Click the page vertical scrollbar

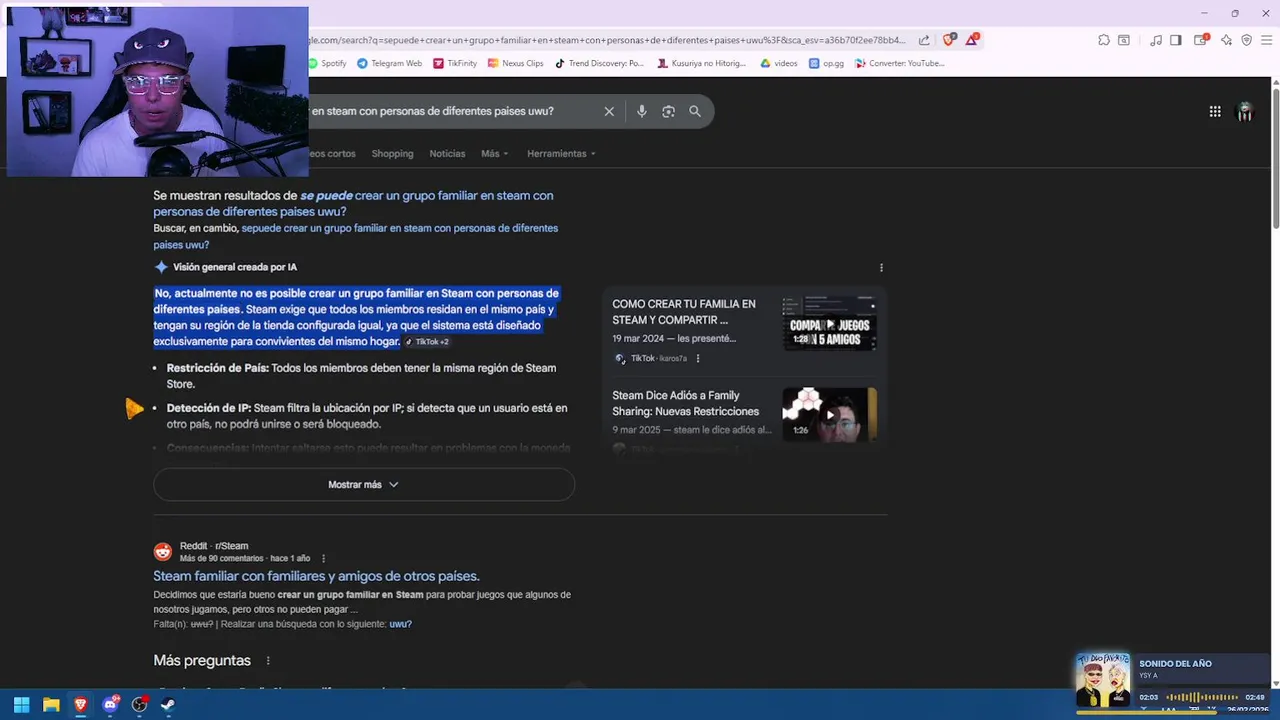pos(1275,160)
